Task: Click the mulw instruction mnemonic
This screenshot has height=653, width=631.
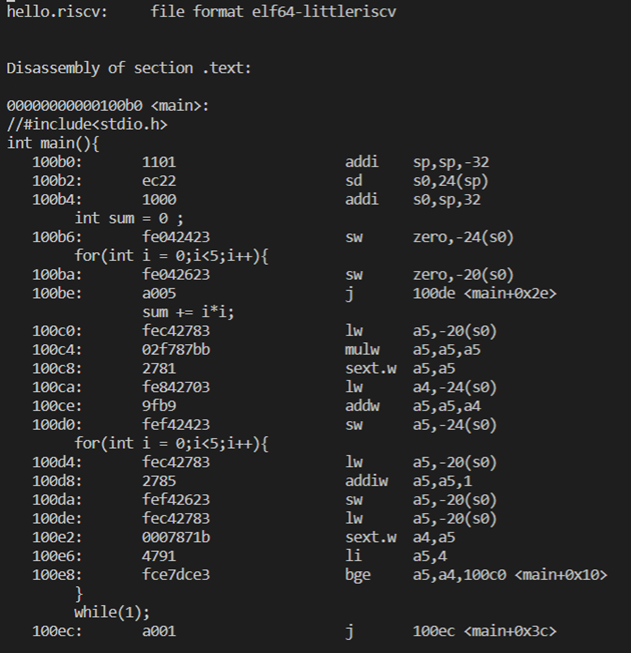Action: click(x=362, y=349)
